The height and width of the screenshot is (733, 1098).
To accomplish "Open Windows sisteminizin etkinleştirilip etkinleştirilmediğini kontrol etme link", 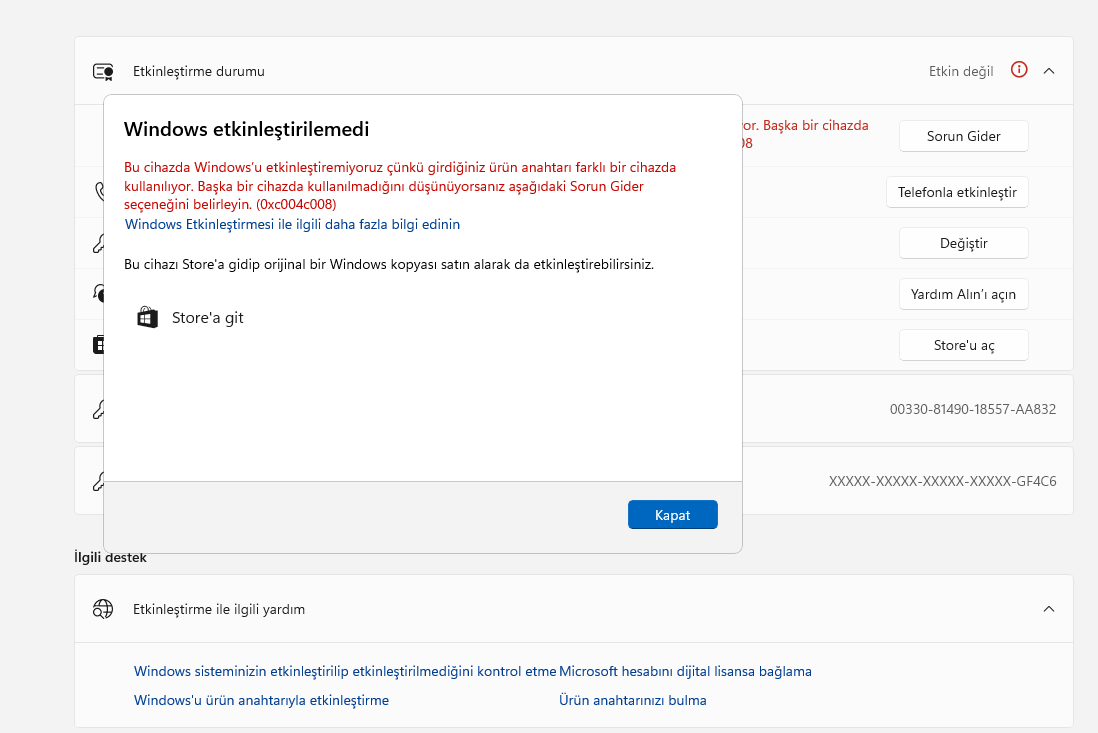I will point(345,671).
